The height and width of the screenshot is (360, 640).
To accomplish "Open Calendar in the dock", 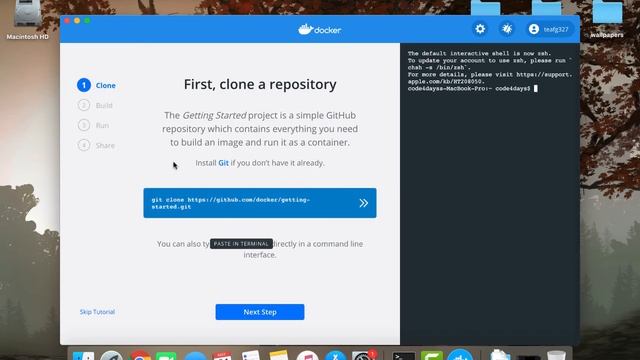I will [222, 356].
